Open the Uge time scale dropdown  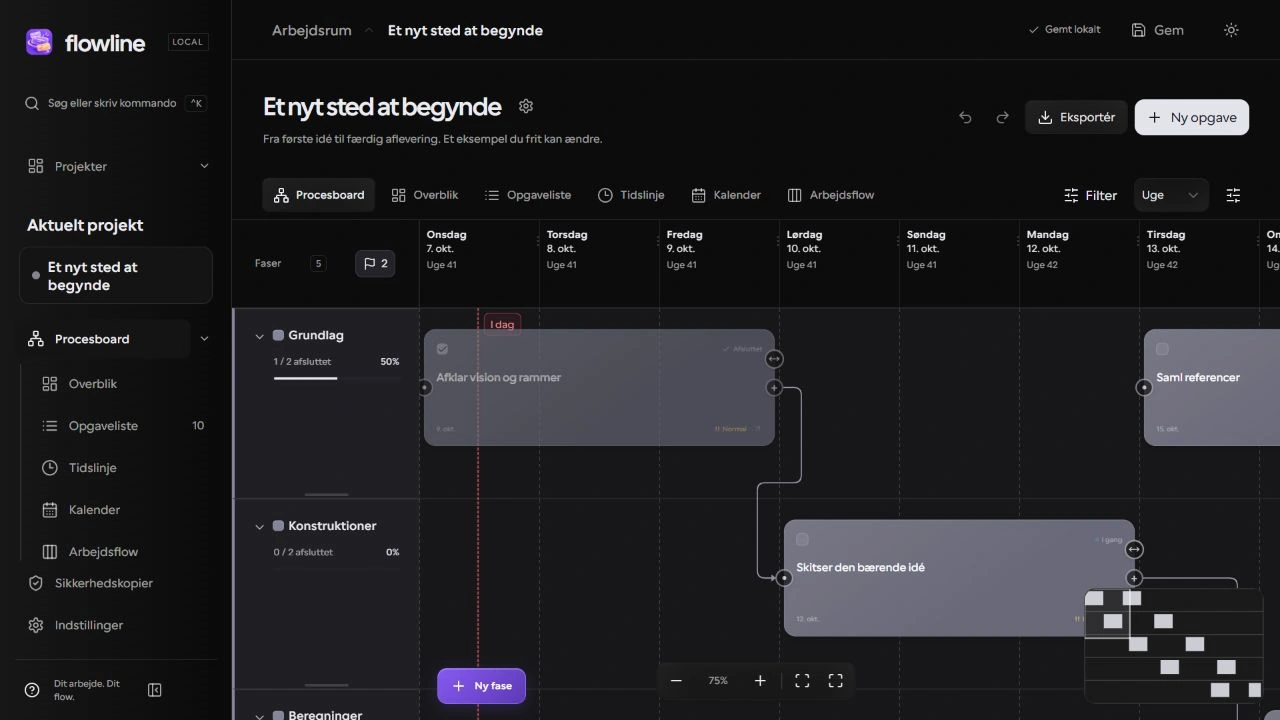coord(1171,195)
